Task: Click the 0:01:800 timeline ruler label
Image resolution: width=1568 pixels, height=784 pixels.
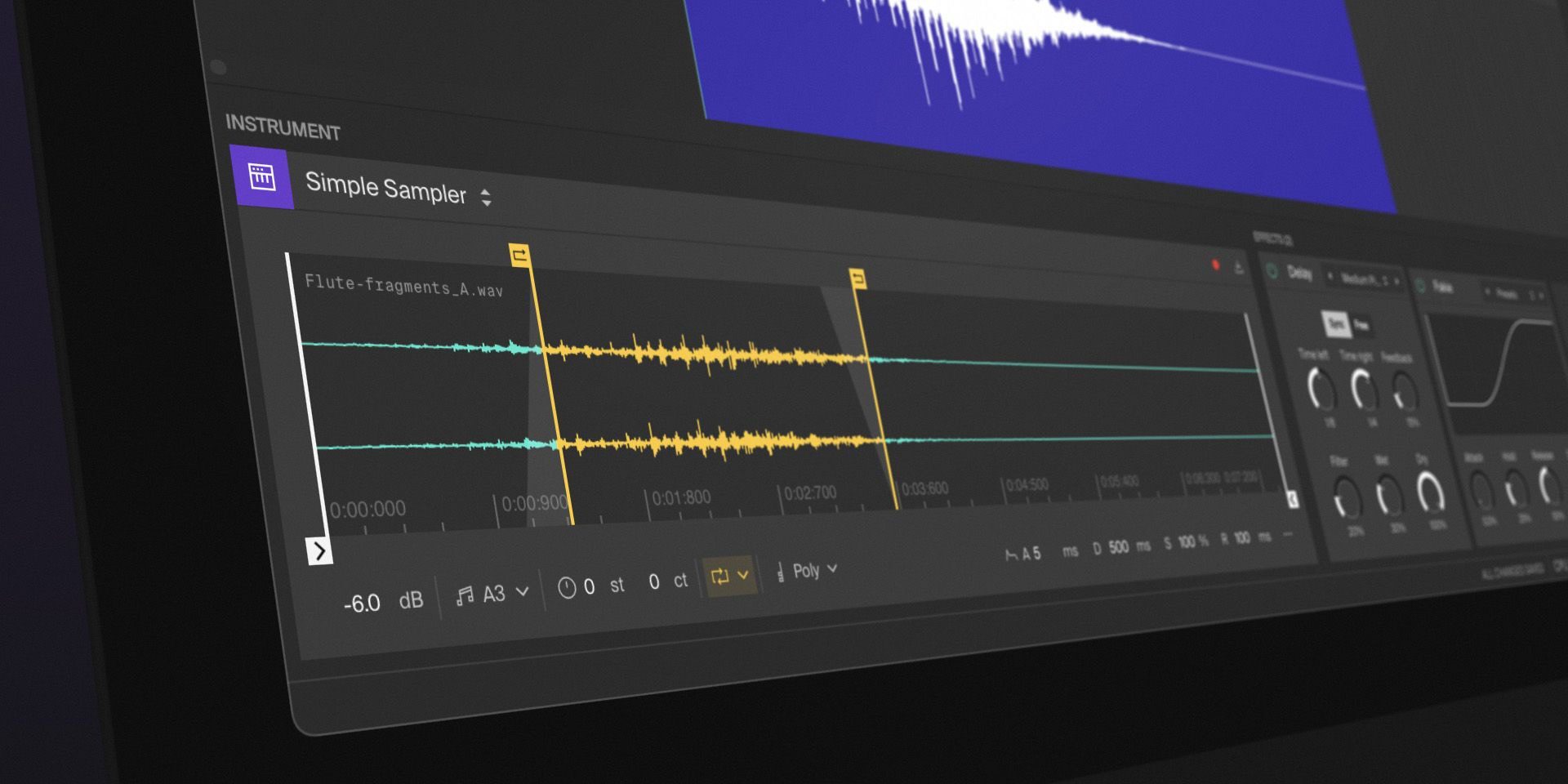Action: (681, 497)
